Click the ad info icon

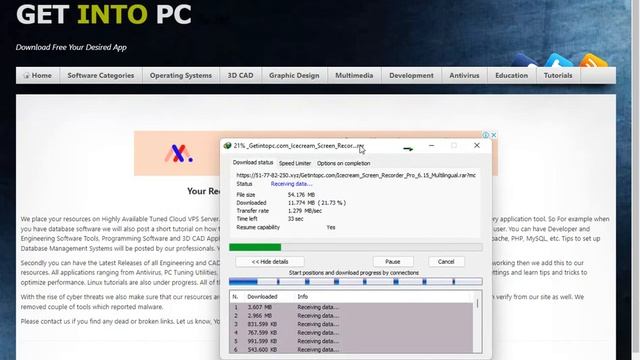tap(486, 135)
